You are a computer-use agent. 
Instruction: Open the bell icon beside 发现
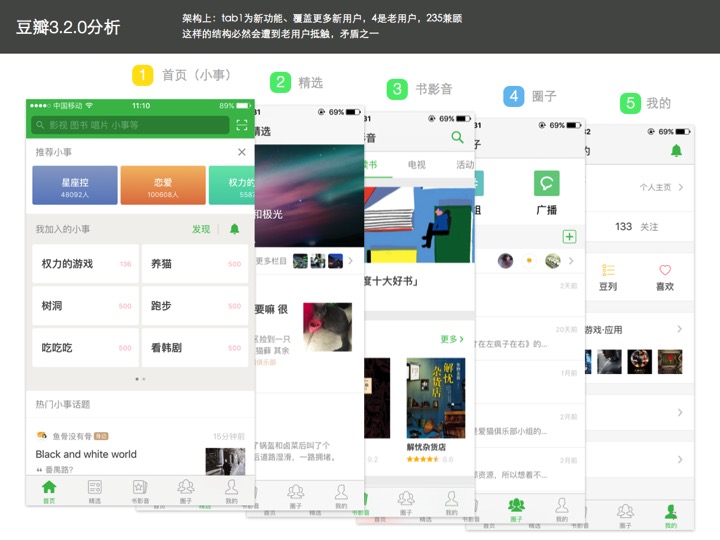(x=234, y=229)
